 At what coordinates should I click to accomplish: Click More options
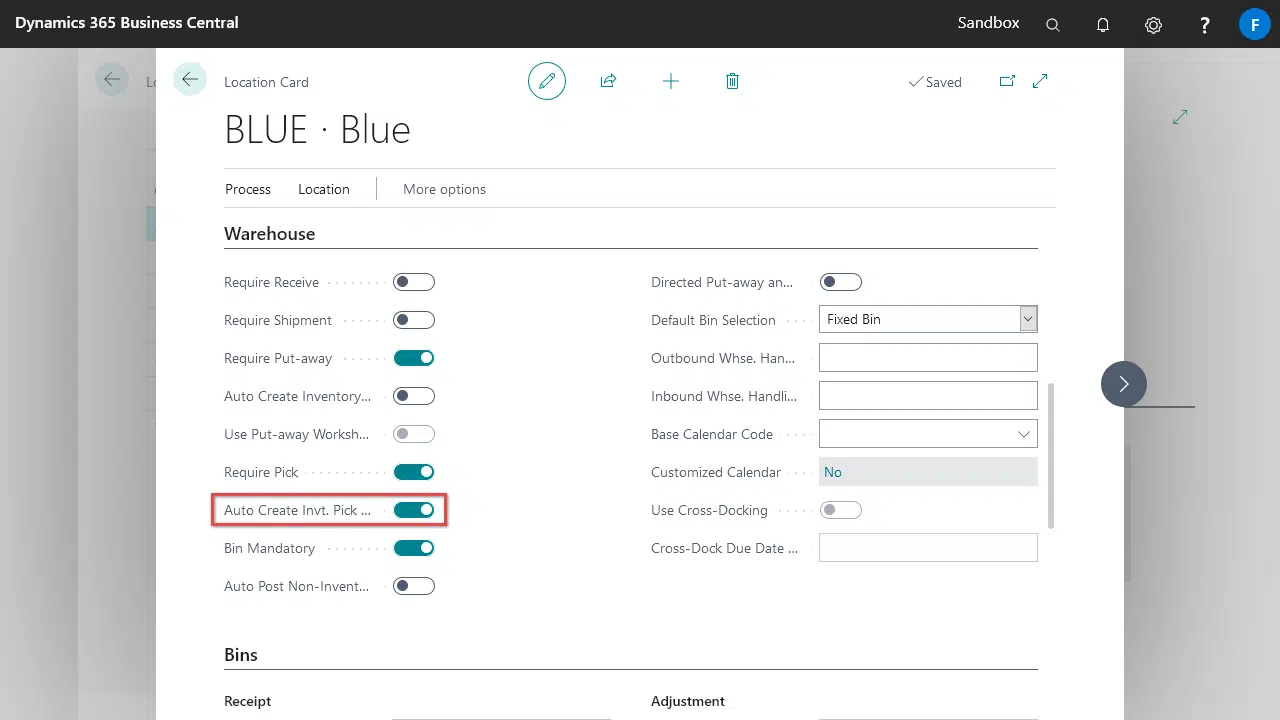(444, 189)
